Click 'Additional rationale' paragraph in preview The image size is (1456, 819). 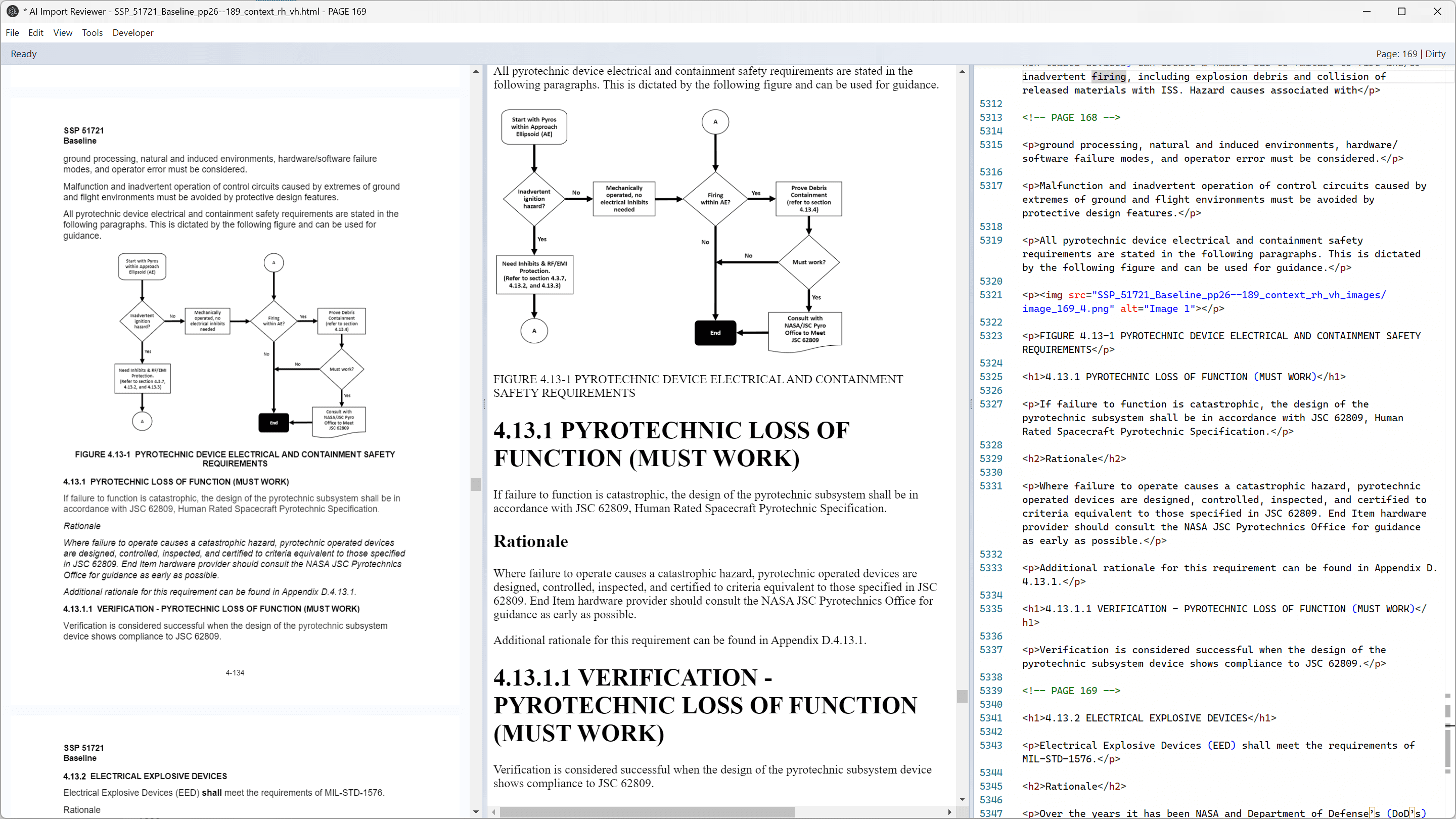coord(679,640)
